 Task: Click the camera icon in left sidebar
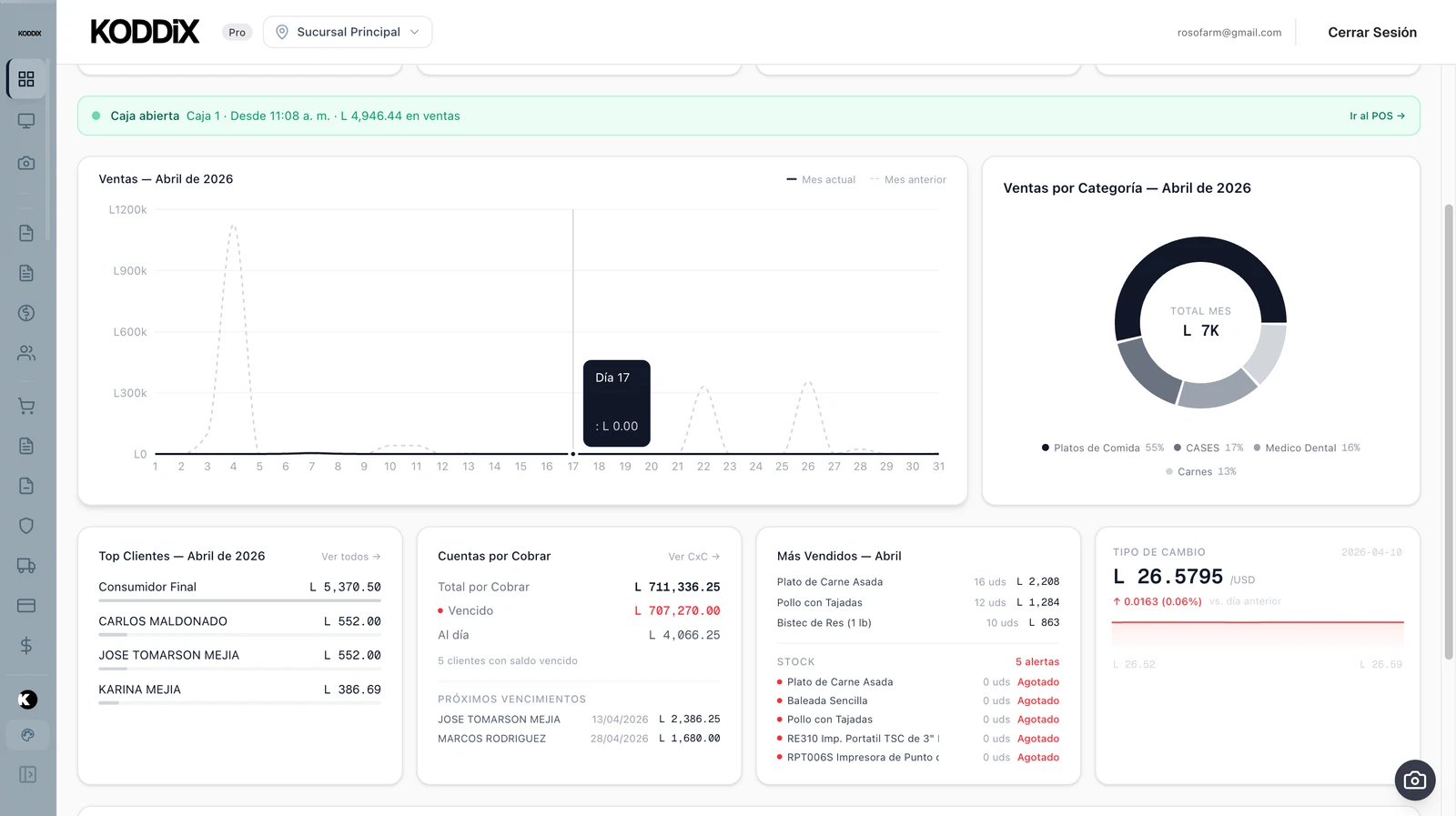click(26, 163)
